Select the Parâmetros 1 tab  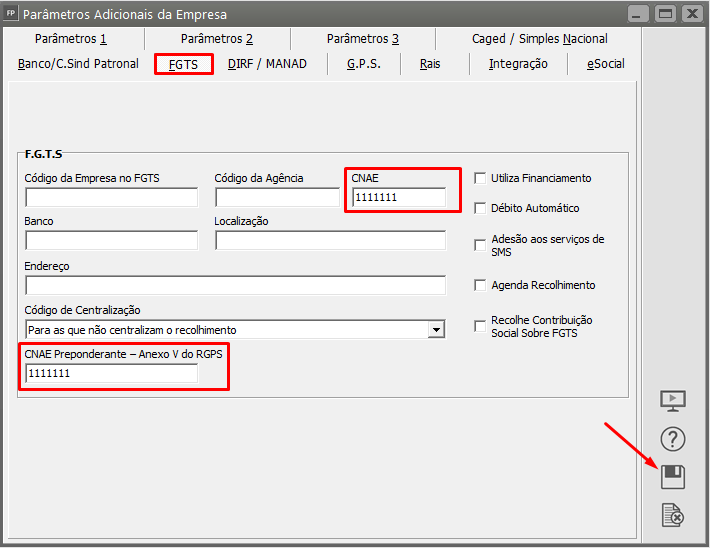(70, 39)
